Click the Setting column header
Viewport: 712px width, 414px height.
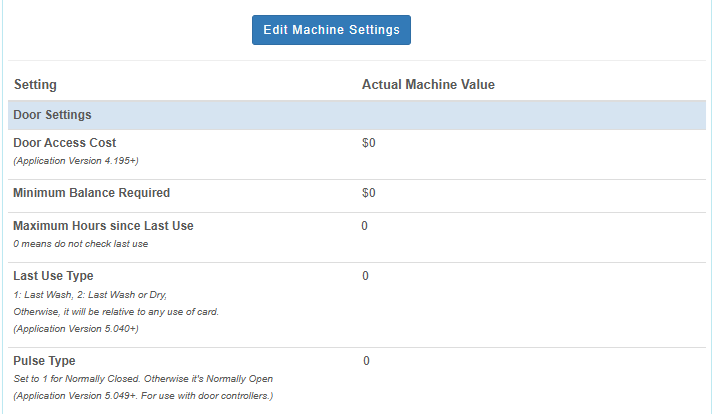tap(35, 85)
